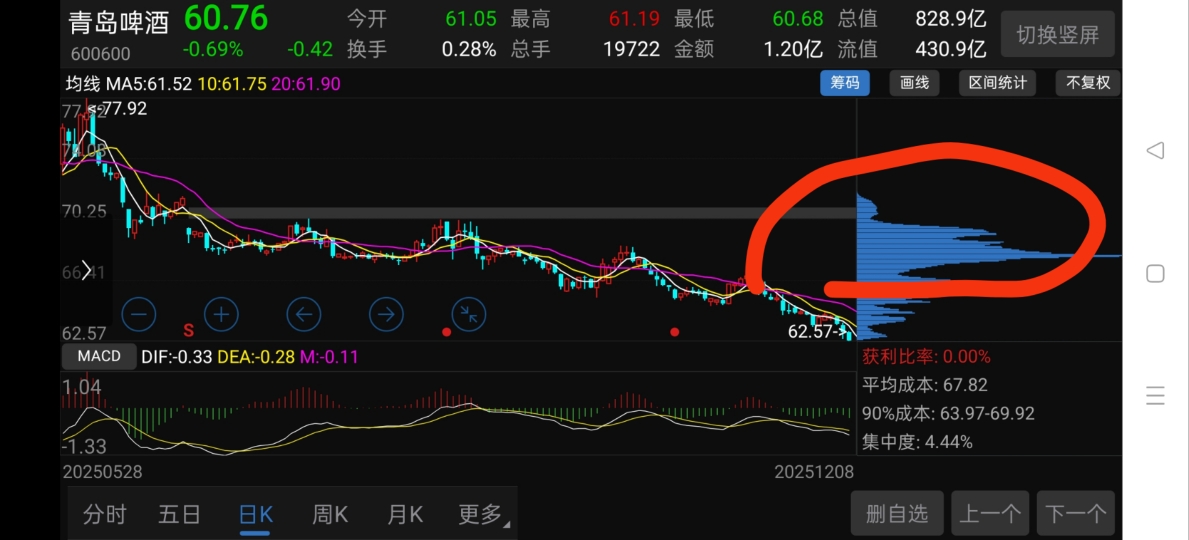Tap the zoom out minus icon

139,313
